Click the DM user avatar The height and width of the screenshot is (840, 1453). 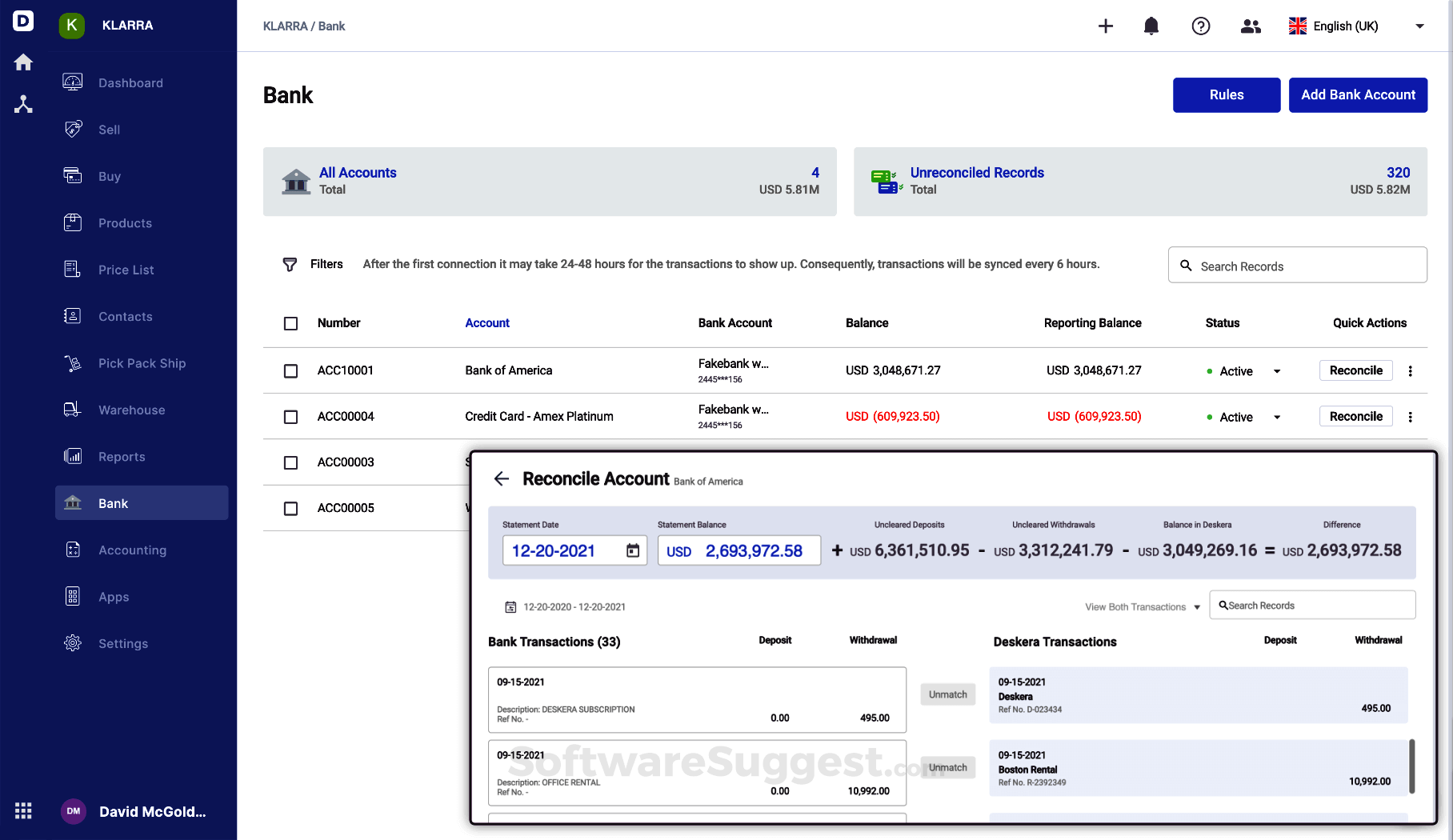coord(74,811)
